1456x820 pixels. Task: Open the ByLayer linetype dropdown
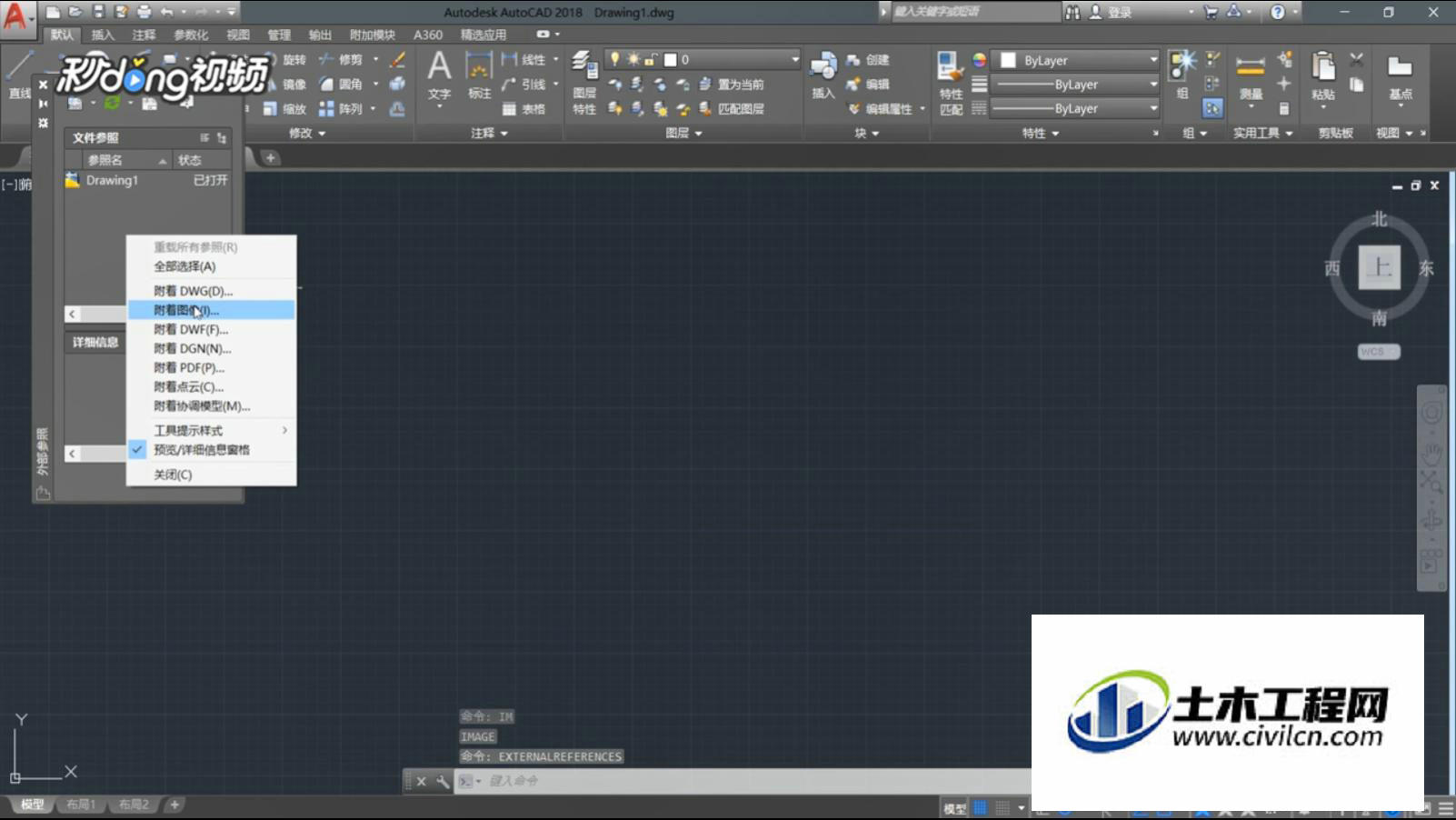click(1077, 108)
